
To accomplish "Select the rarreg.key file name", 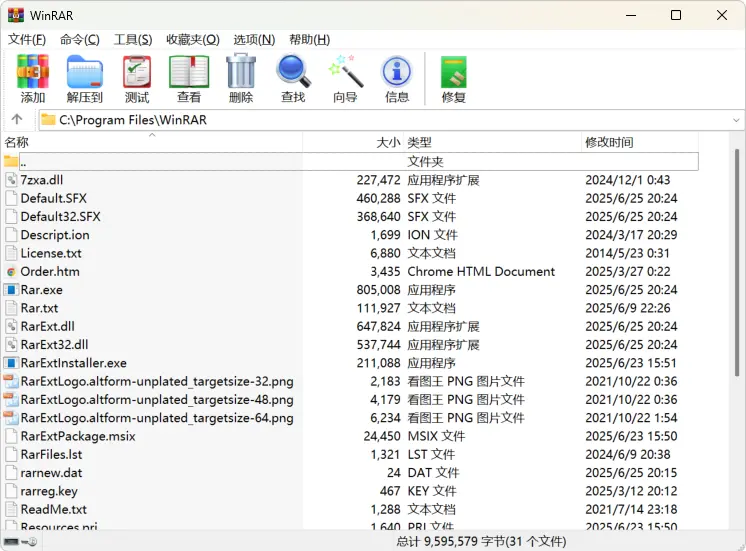I will click(x=49, y=491).
